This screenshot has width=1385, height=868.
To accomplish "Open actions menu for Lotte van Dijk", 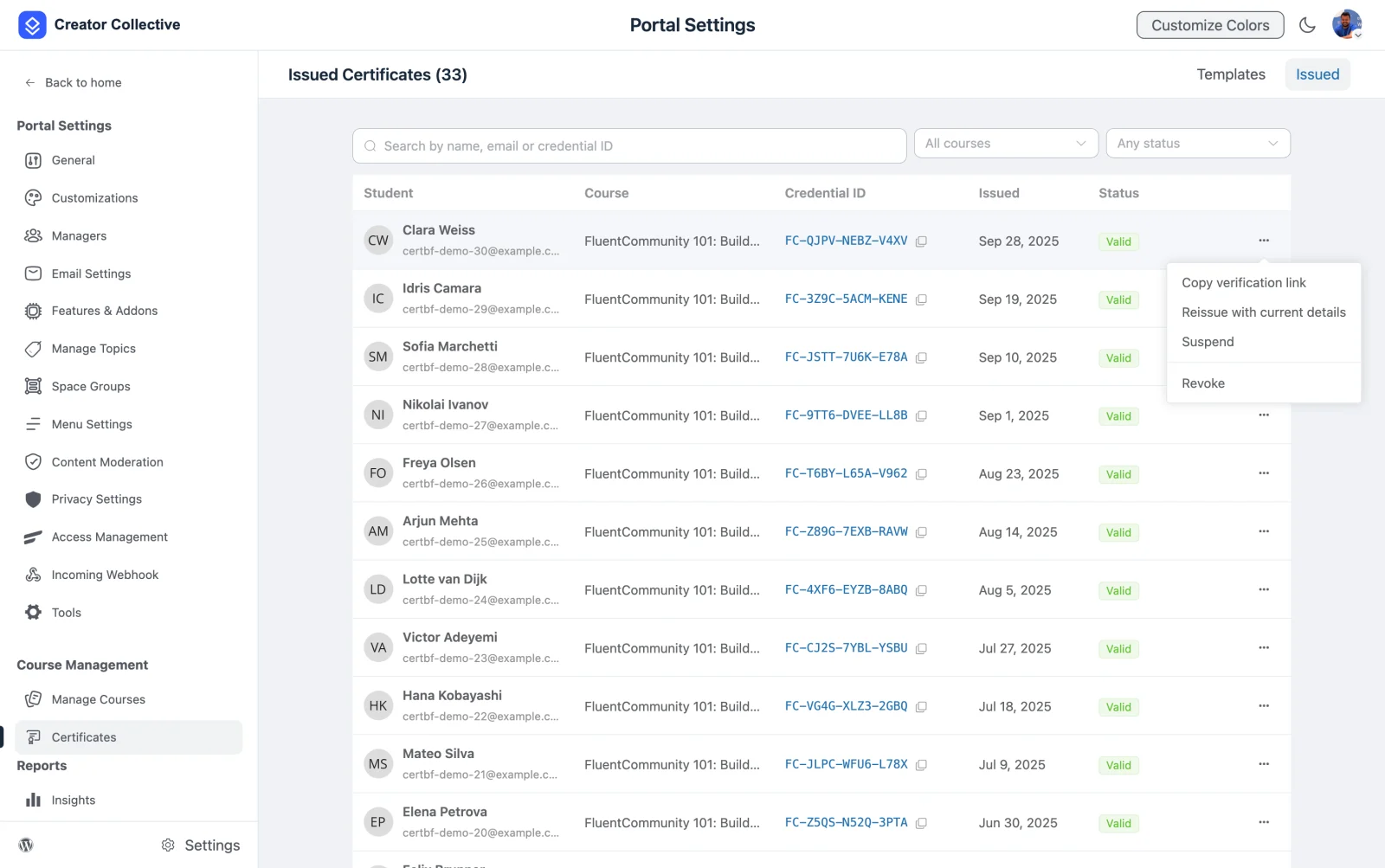I will click(1264, 589).
